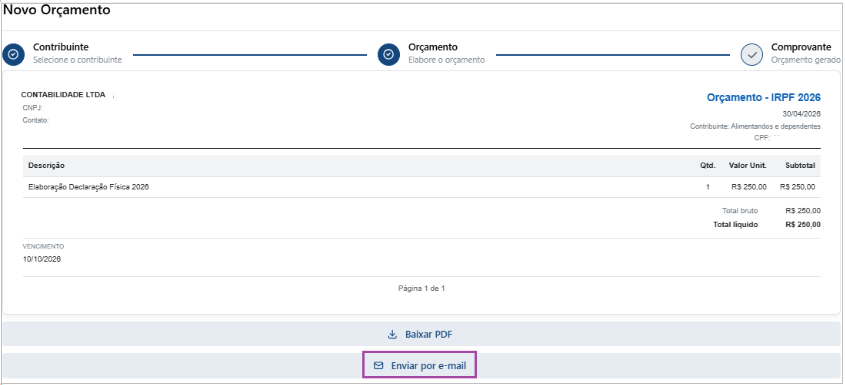The width and height of the screenshot is (845, 385).
Task: Click the 'Descrição' column header
Action: tap(46, 165)
